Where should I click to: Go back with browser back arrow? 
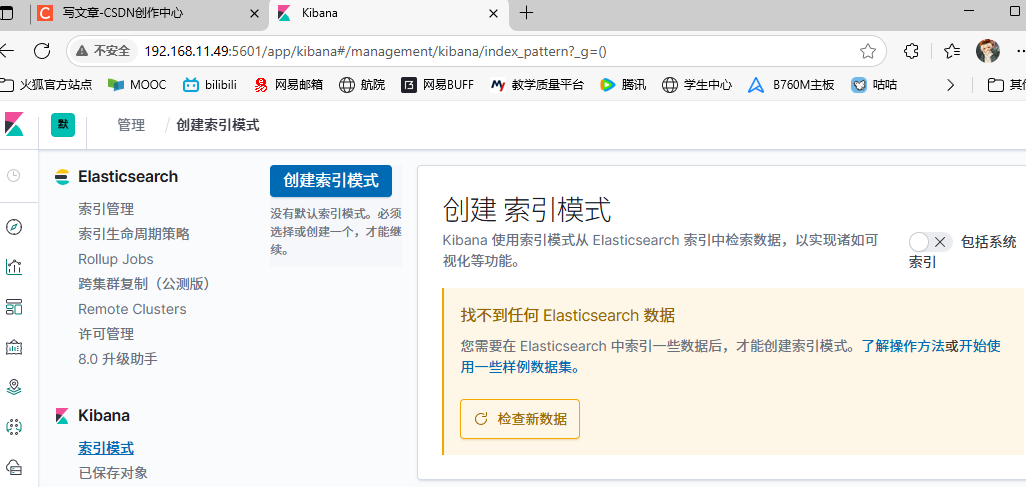(7, 50)
